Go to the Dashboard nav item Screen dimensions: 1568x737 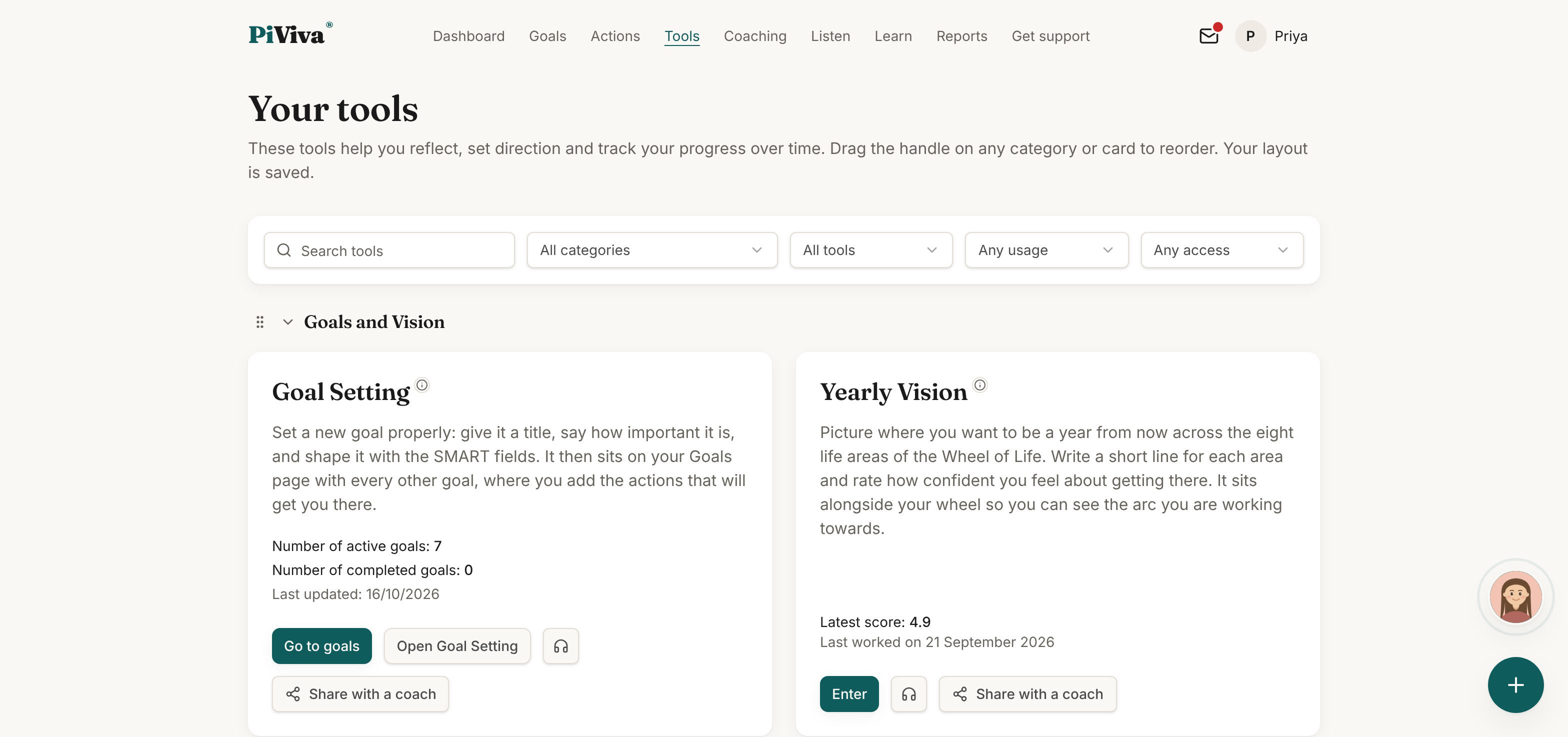click(x=468, y=36)
